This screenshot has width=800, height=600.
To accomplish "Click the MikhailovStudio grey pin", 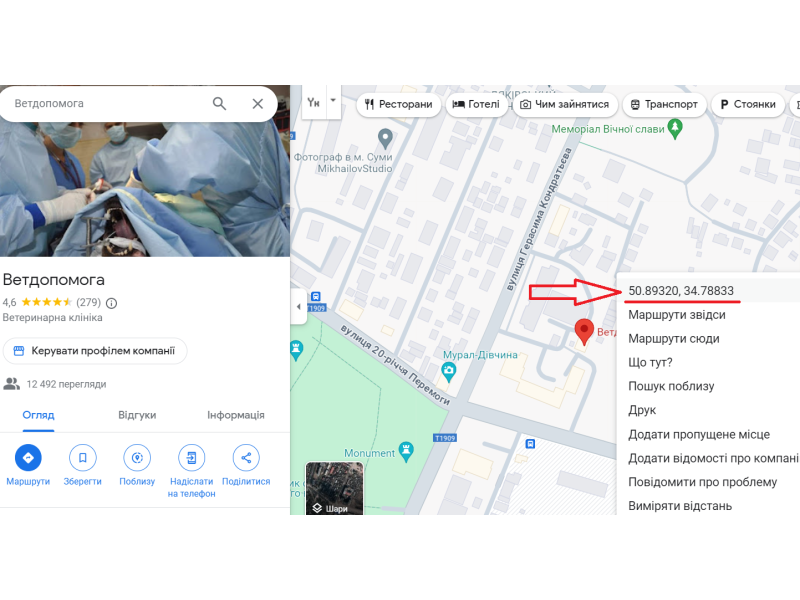I will coord(385,138).
